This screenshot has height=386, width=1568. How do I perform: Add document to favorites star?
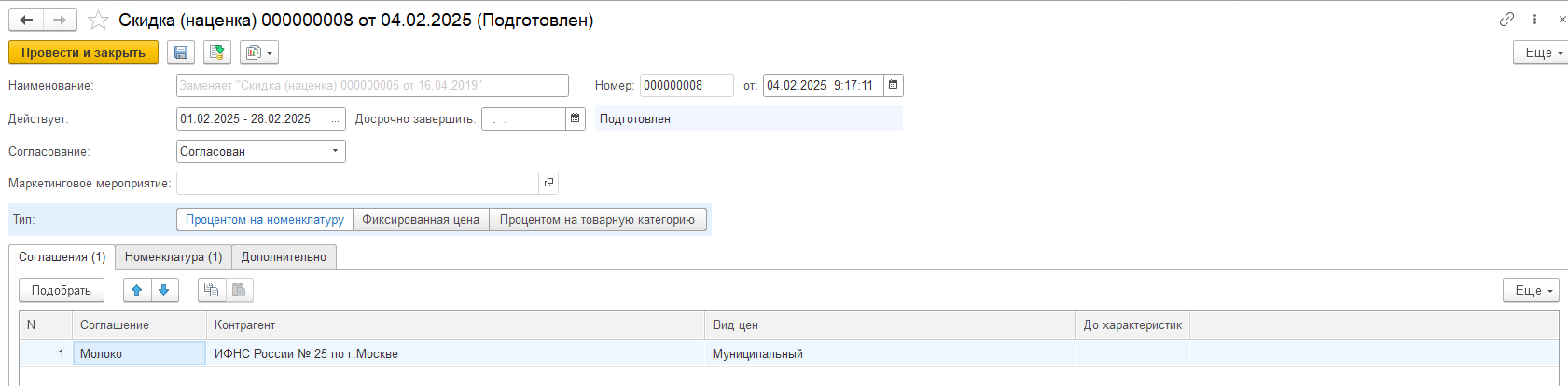coord(98,20)
